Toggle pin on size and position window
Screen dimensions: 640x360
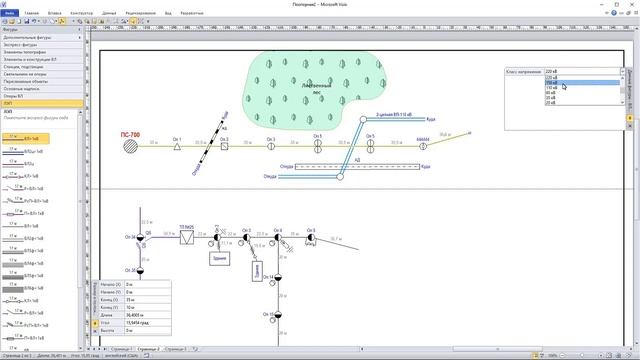[95, 323]
